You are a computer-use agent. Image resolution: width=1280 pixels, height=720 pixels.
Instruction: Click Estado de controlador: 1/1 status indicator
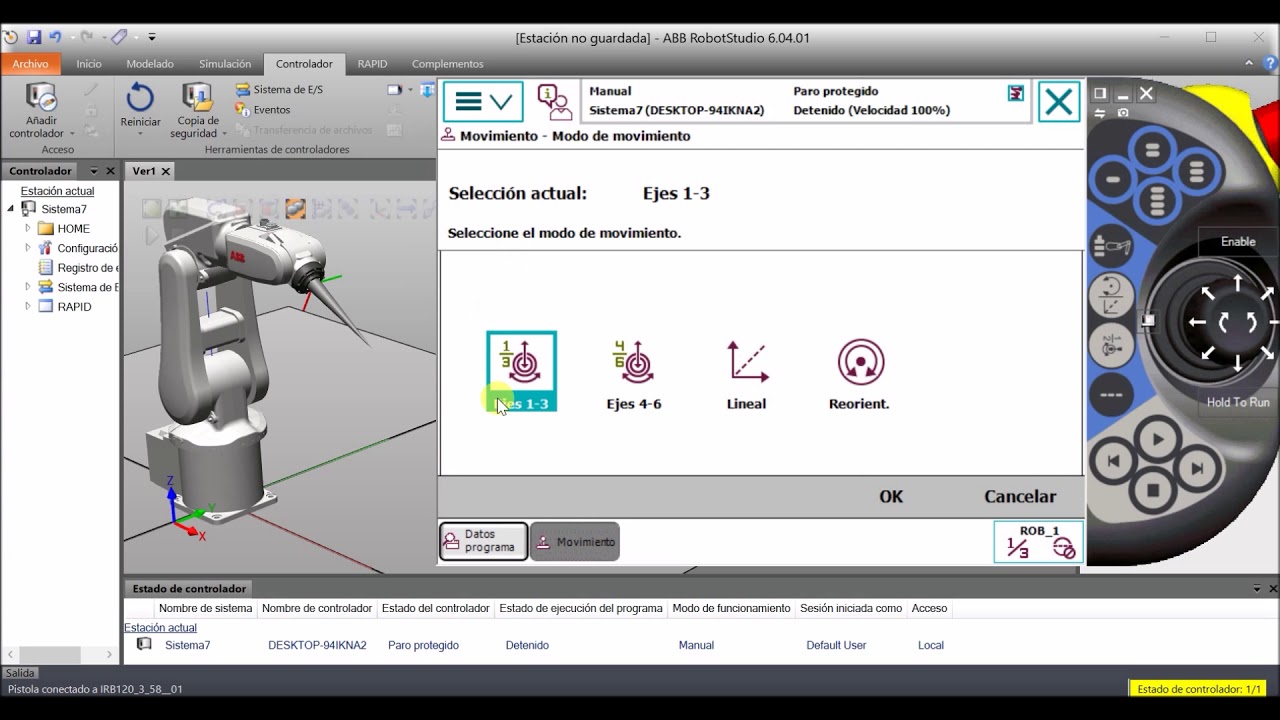point(1199,689)
